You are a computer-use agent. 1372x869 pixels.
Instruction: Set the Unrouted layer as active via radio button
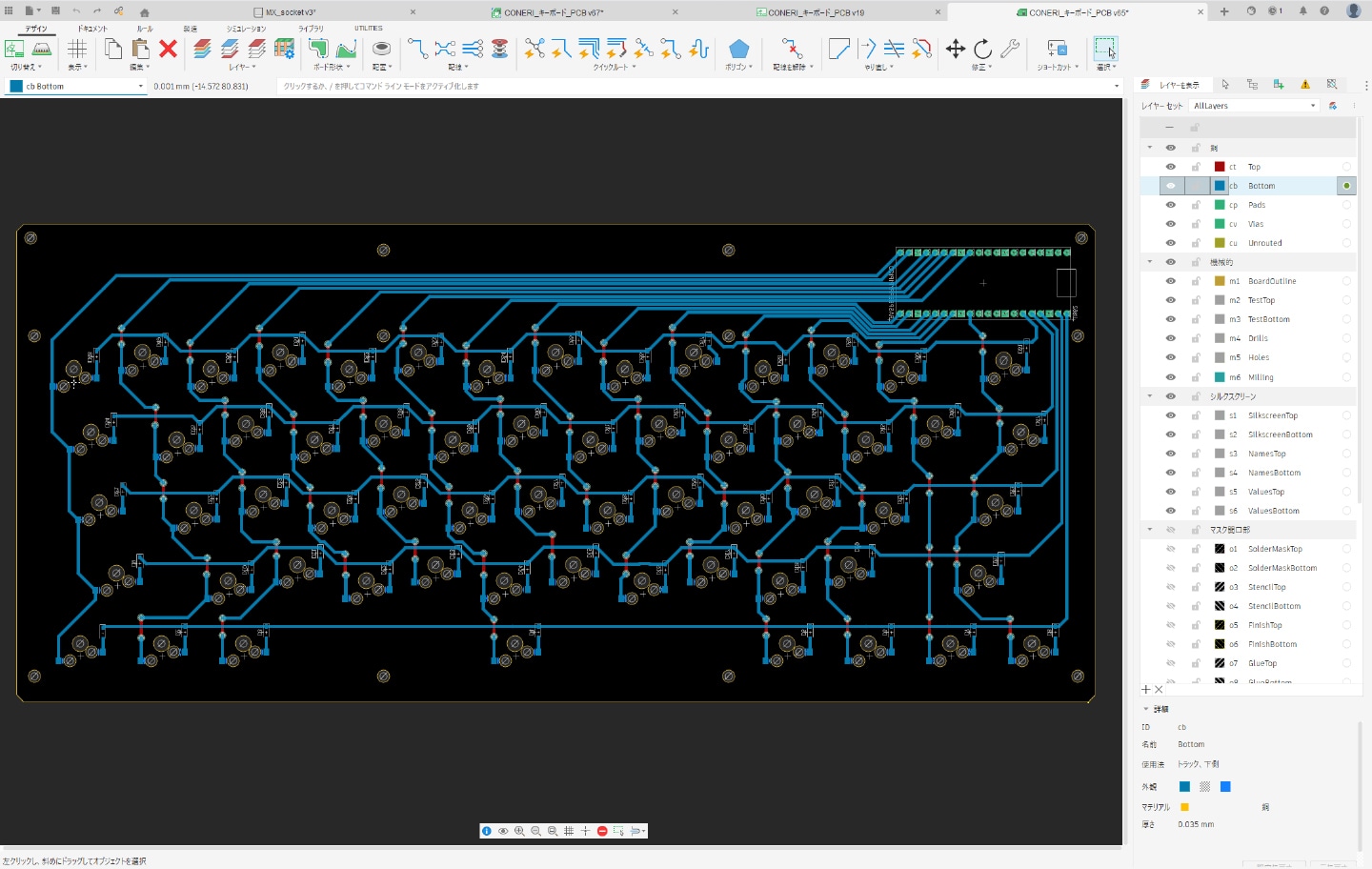coord(1346,243)
